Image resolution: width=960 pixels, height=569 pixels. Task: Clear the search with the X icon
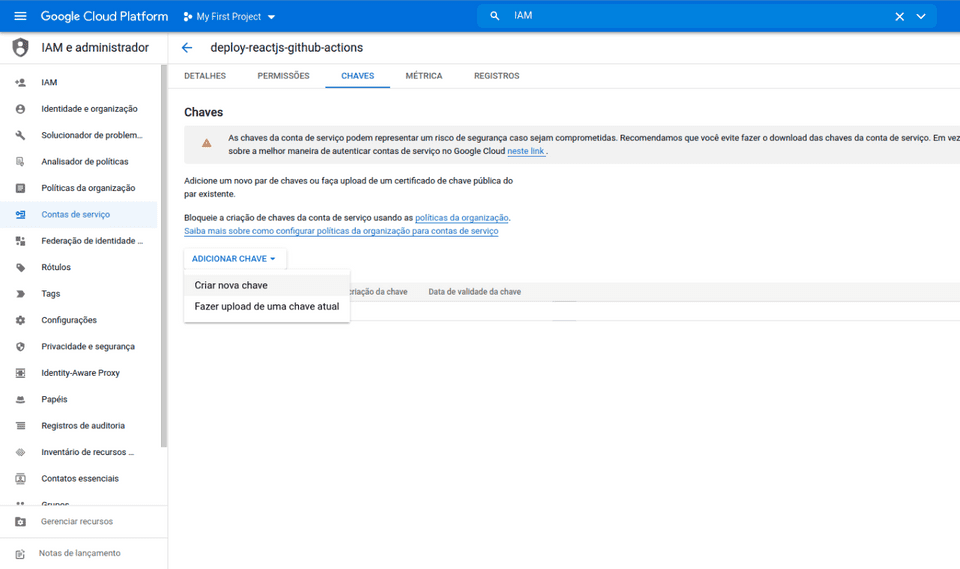tap(899, 16)
